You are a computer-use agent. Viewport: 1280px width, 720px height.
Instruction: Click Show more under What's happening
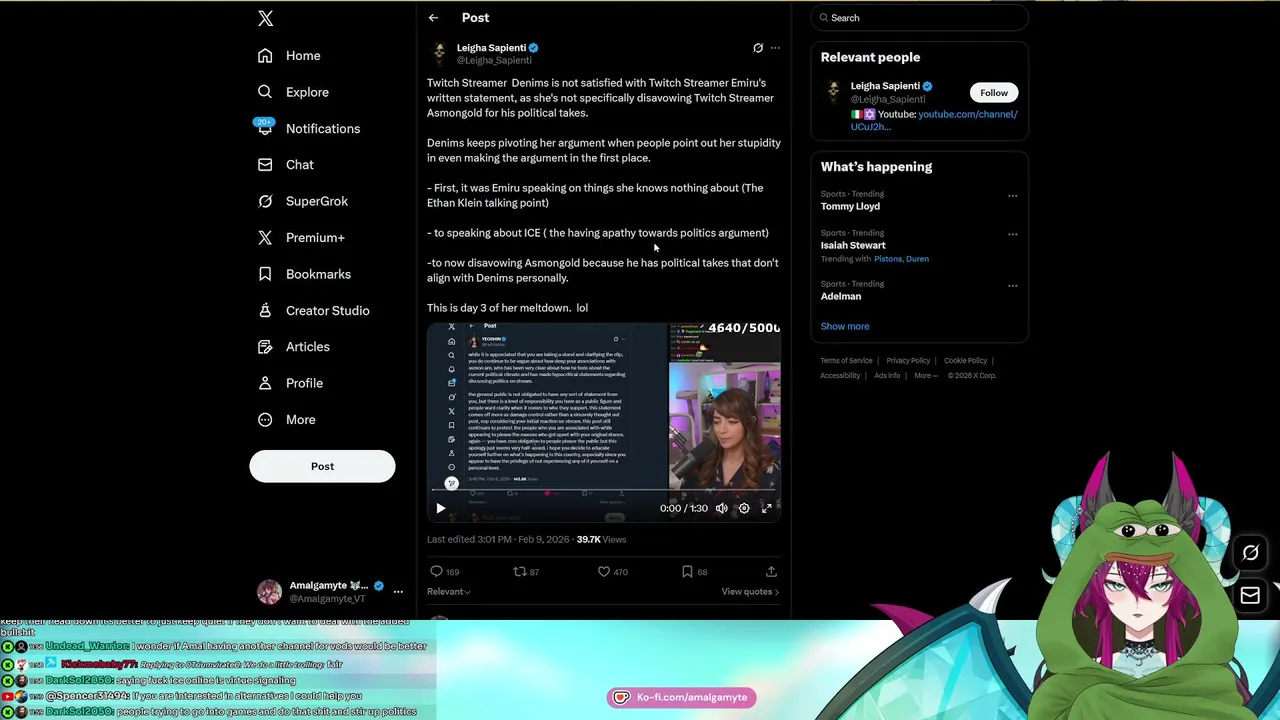845,326
